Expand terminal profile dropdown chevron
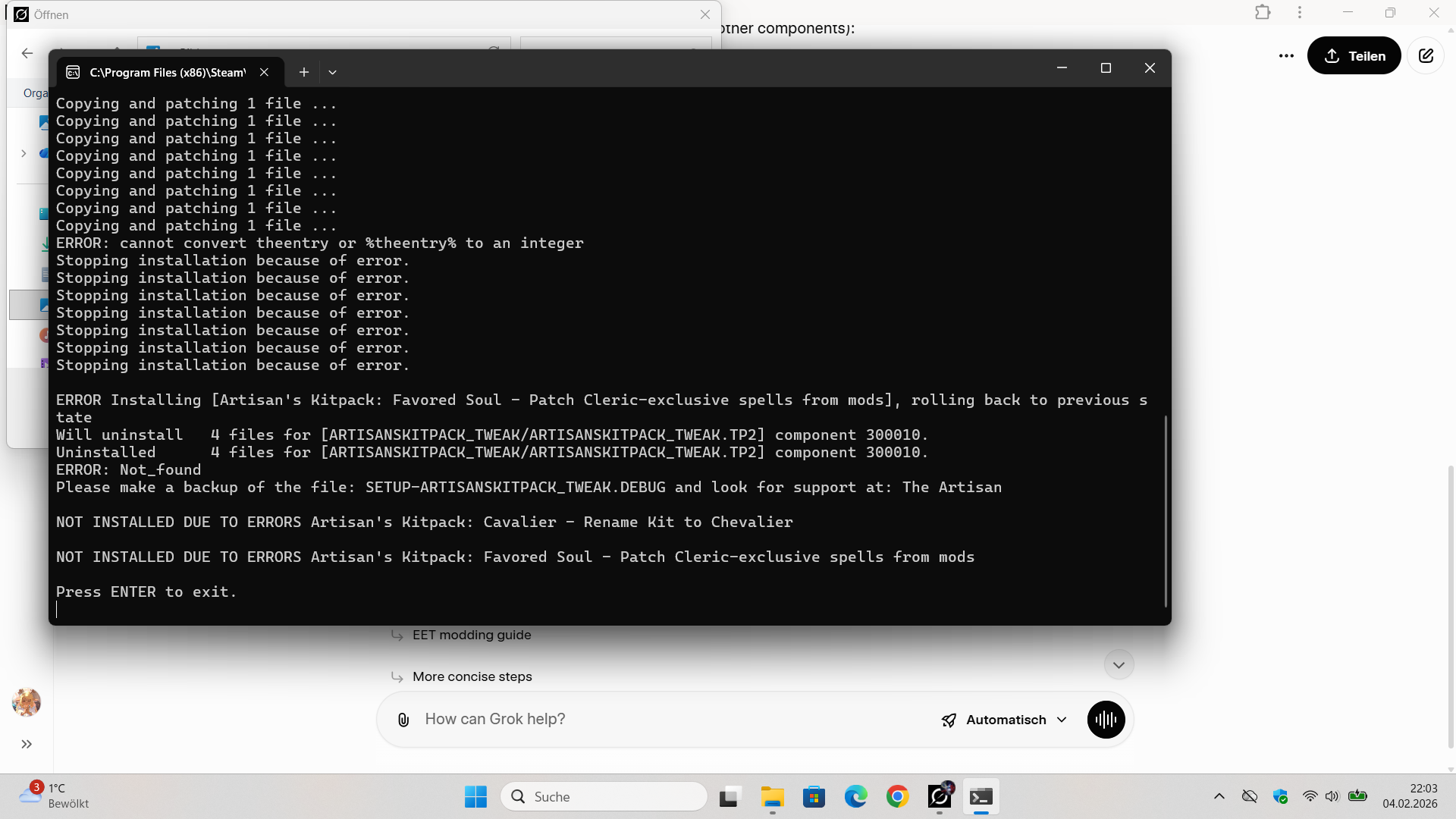 (332, 72)
